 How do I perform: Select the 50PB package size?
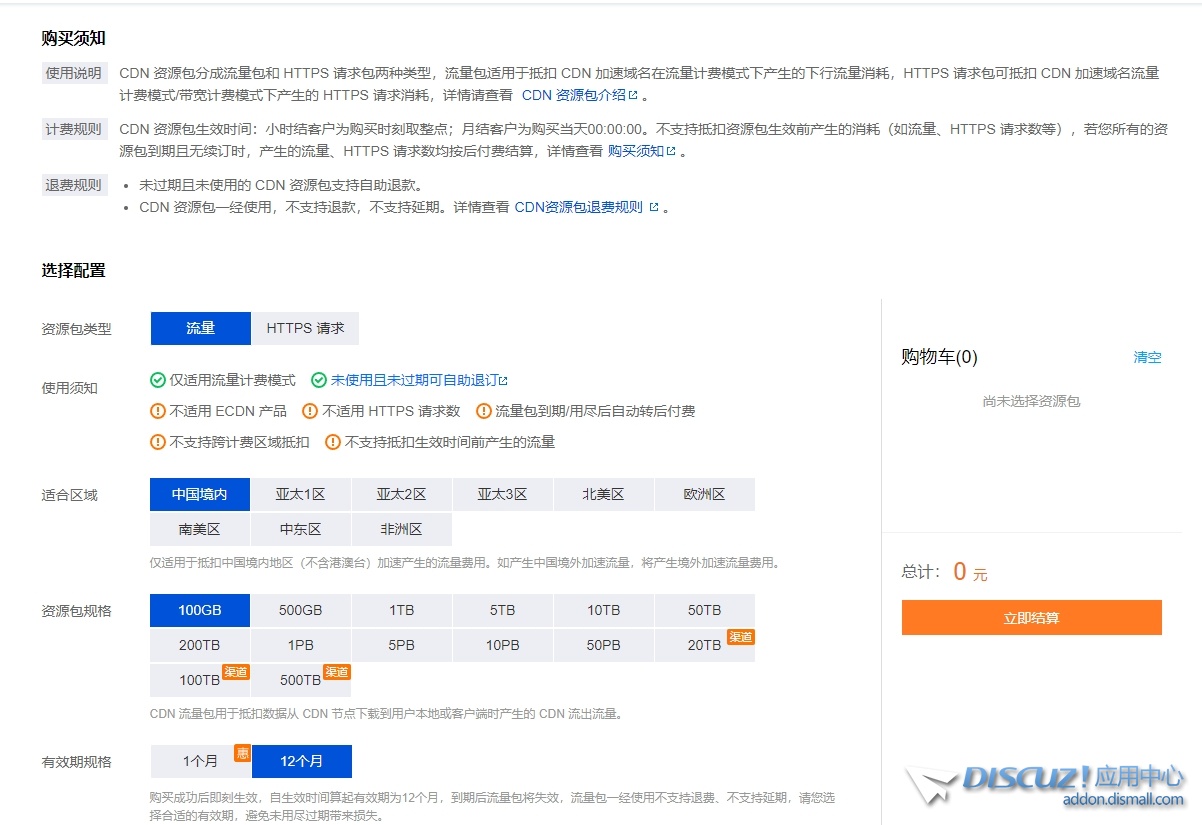pos(603,645)
